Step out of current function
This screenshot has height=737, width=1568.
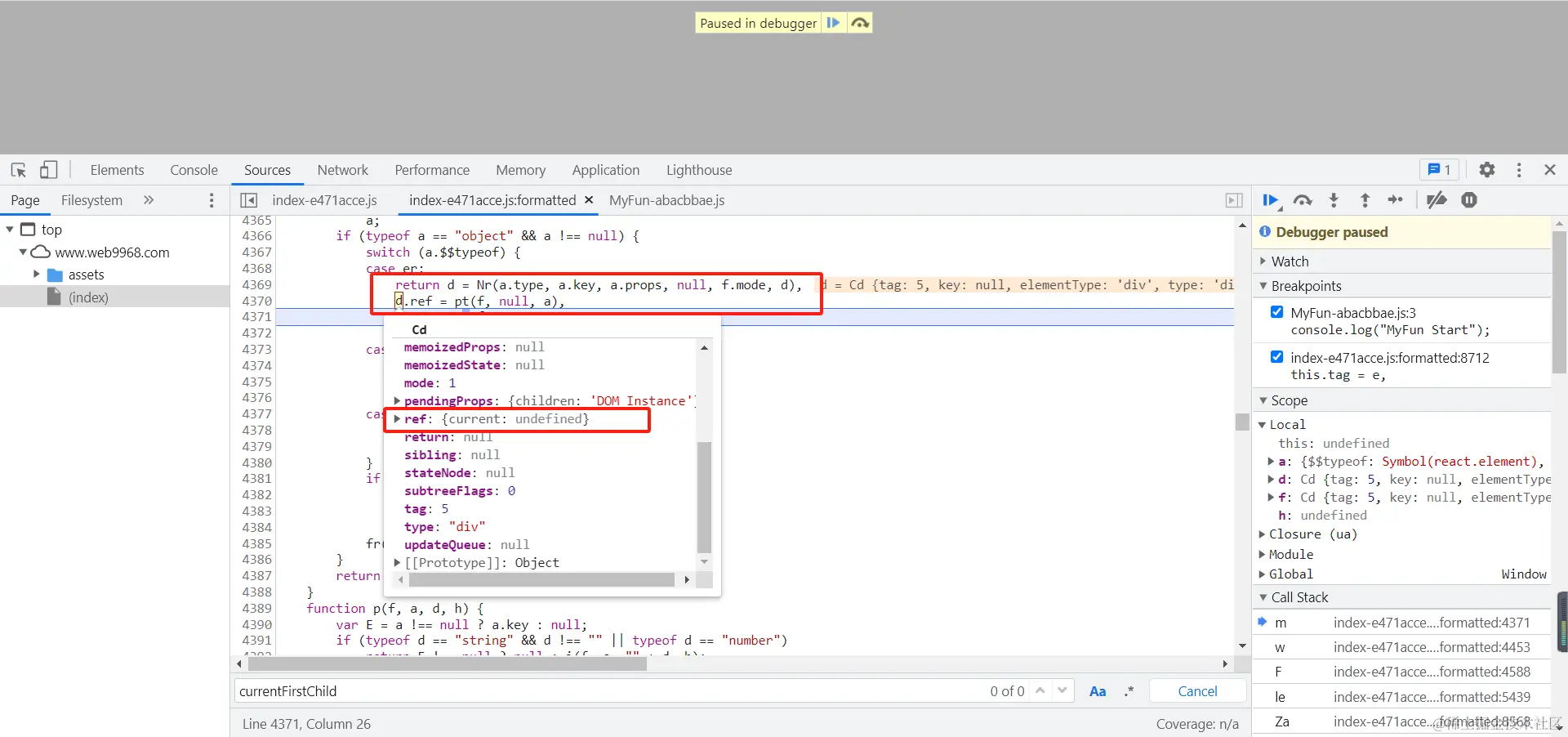coord(1365,200)
